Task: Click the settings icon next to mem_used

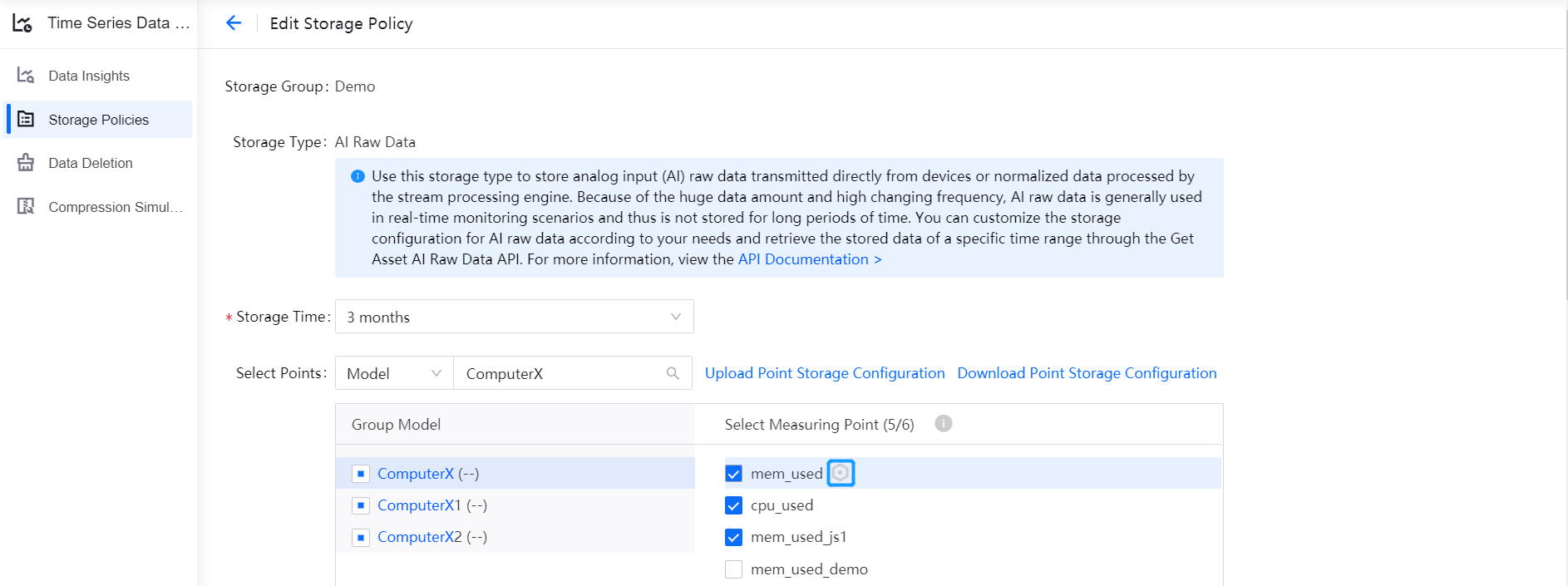Action: coord(841,473)
